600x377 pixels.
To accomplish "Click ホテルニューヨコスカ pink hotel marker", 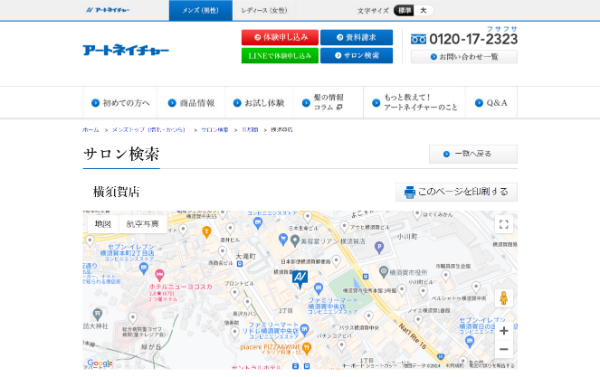I will 160,275.
